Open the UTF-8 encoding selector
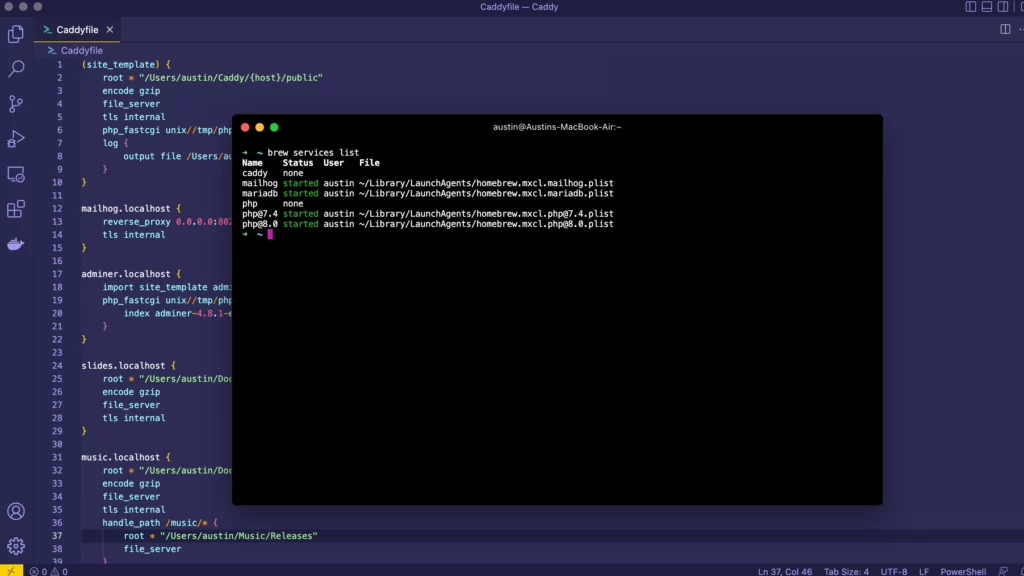1024x576 pixels. point(895,571)
